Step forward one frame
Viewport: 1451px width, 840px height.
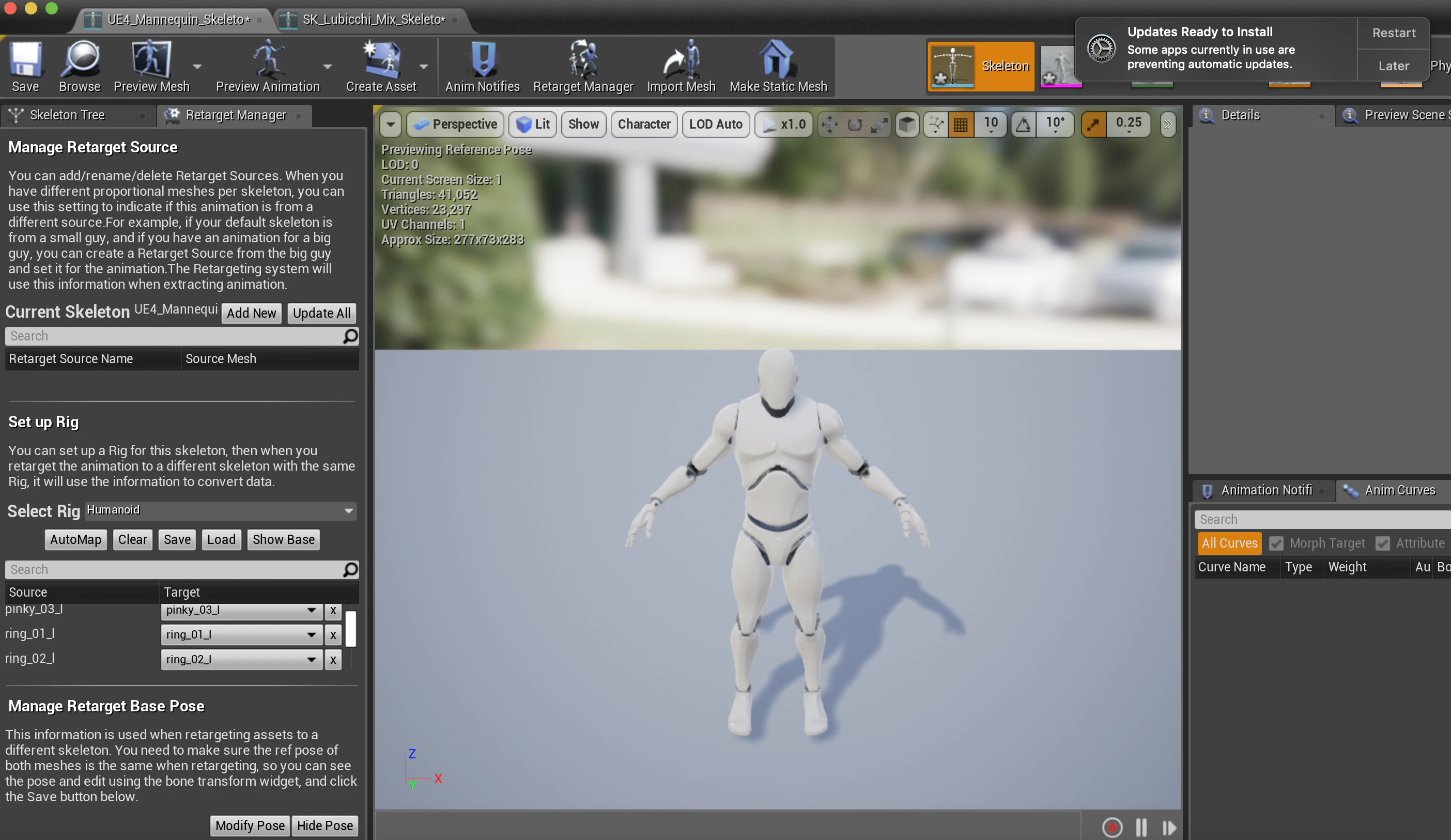click(x=1169, y=828)
